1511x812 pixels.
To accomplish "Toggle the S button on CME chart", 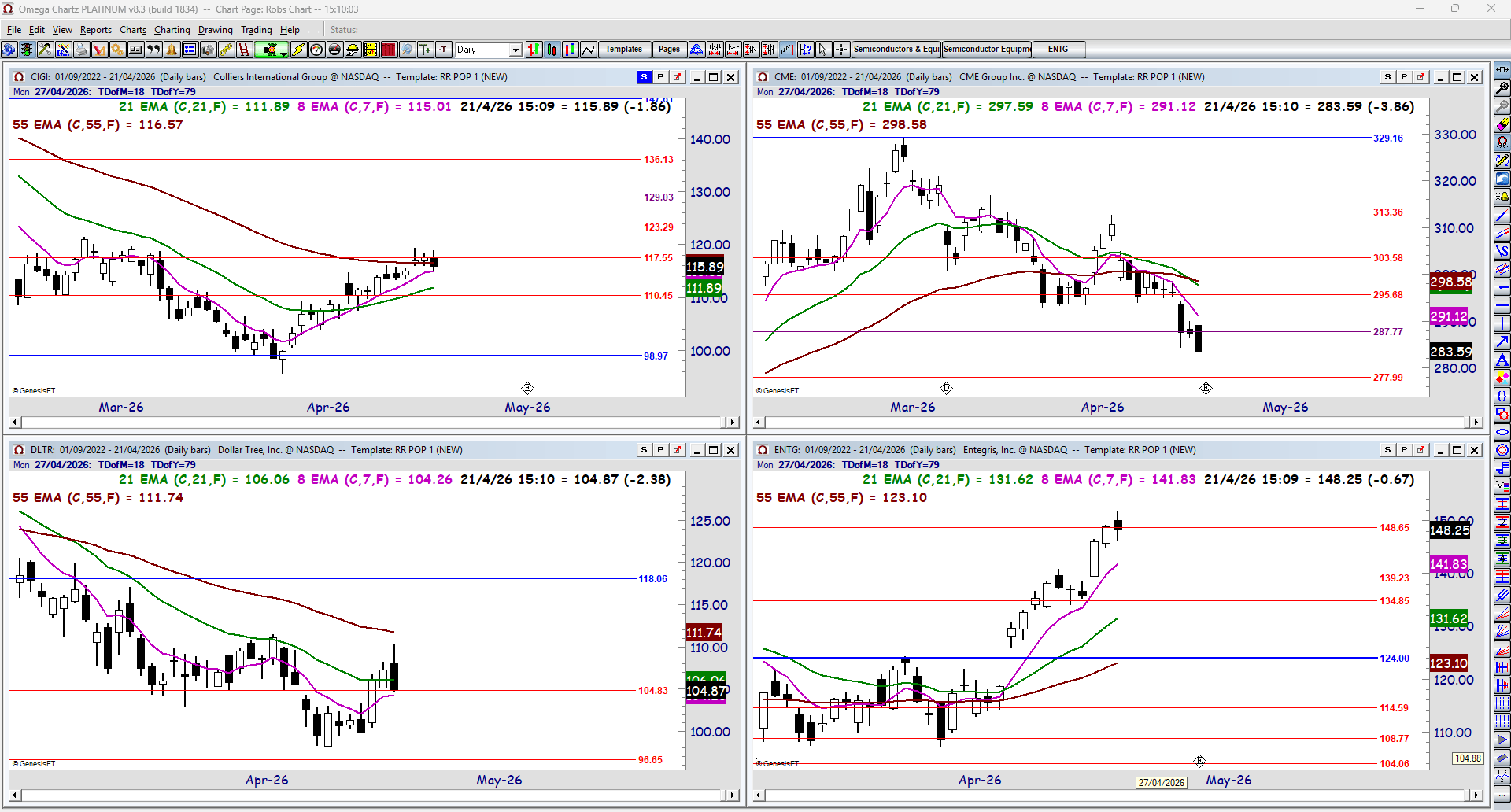I will (x=1387, y=77).
